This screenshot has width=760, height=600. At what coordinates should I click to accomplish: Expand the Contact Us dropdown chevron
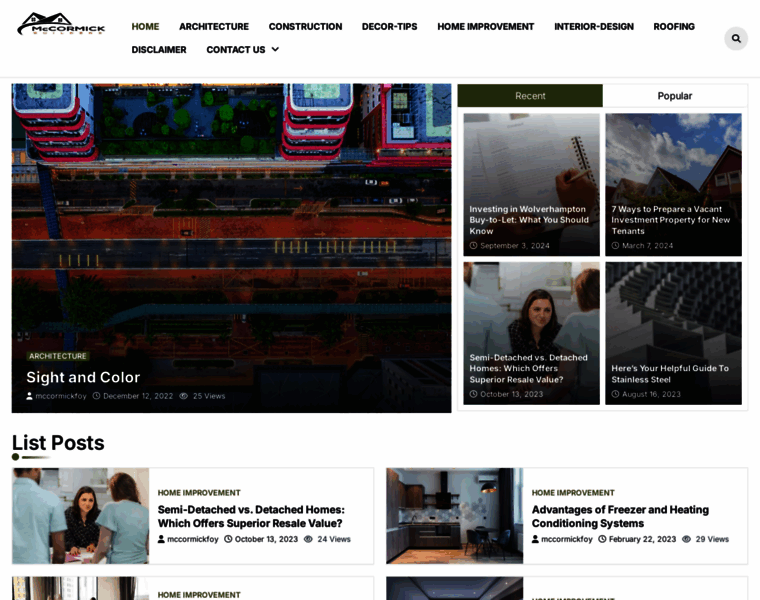point(275,49)
